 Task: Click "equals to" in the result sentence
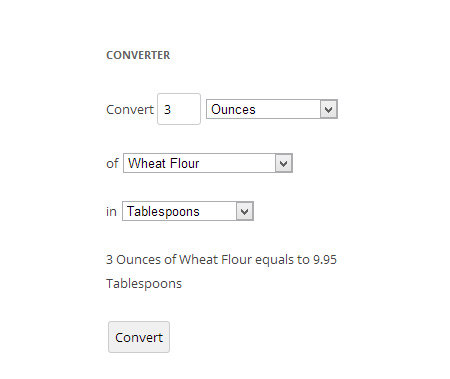pyautogui.click(x=282, y=260)
